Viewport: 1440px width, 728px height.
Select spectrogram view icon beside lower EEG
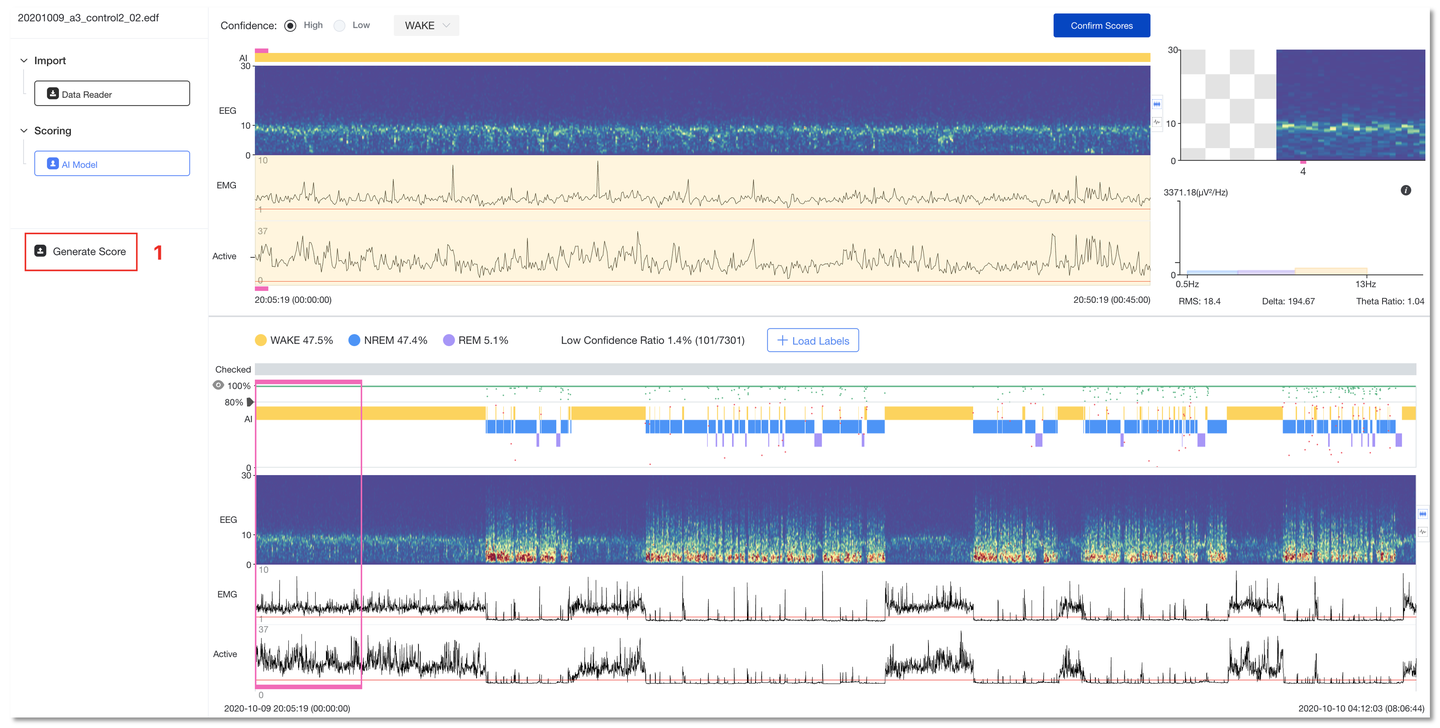click(x=1423, y=514)
